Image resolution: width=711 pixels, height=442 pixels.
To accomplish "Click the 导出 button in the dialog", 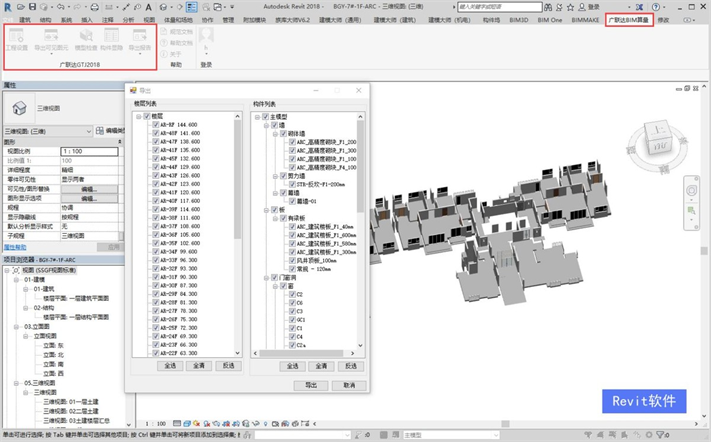I will pos(311,385).
